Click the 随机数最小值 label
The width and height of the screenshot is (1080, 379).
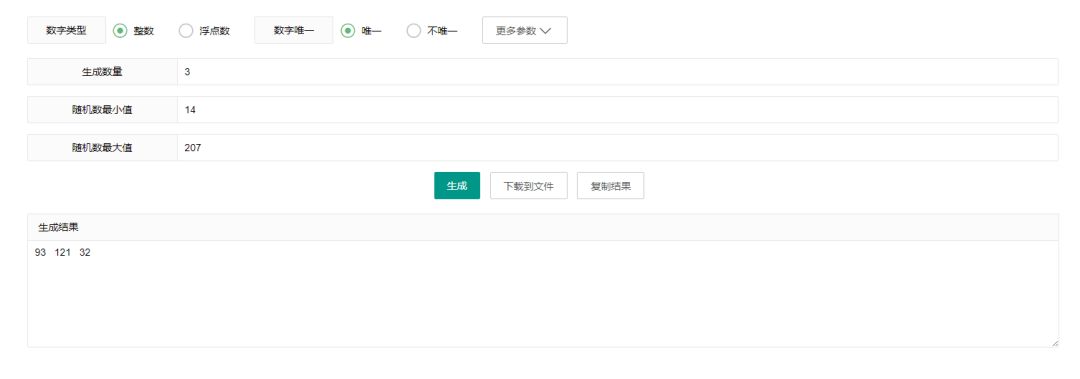pyautogui.click(x=102, y=110)
